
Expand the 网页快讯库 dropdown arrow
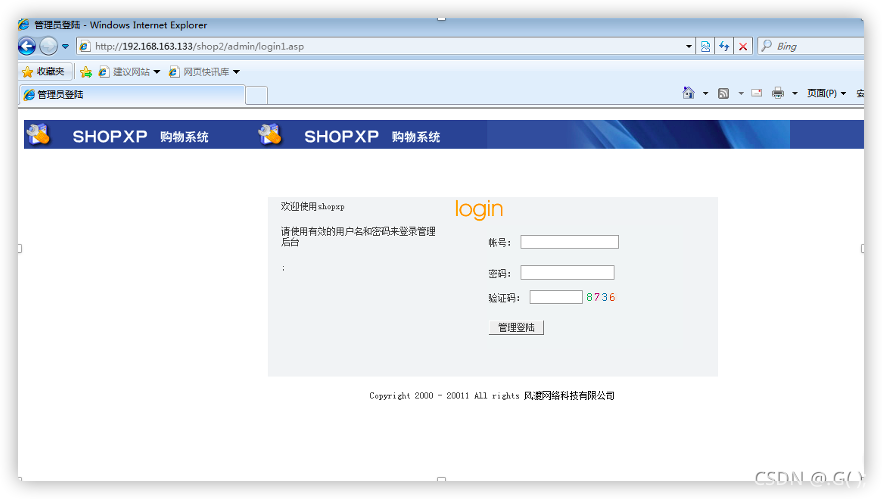(x=236, y=71)
